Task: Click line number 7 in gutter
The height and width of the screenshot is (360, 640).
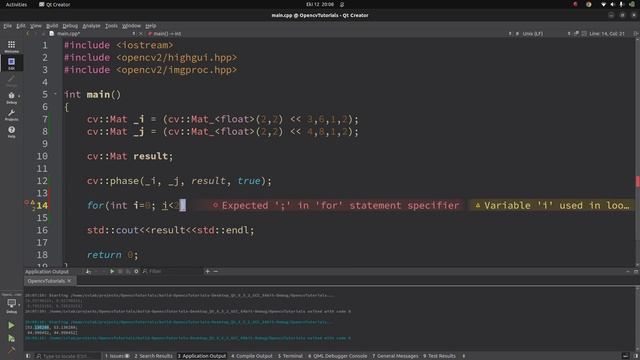Action: click(45, 119)
